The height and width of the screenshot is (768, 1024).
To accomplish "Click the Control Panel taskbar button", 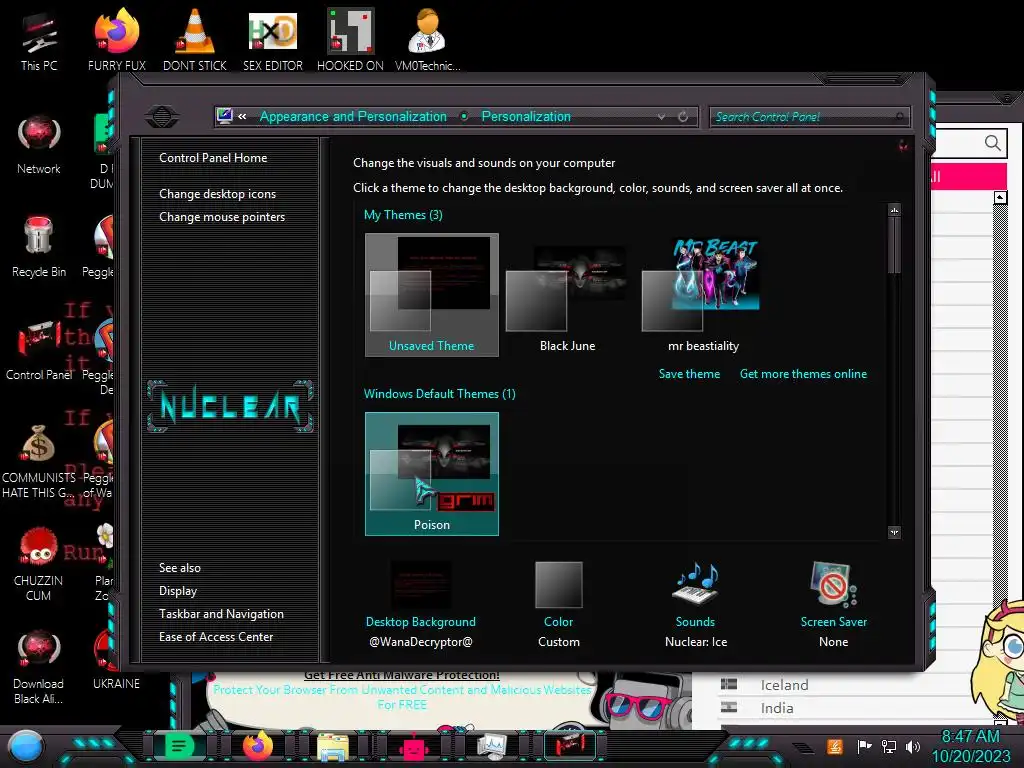I will [570, 745].
